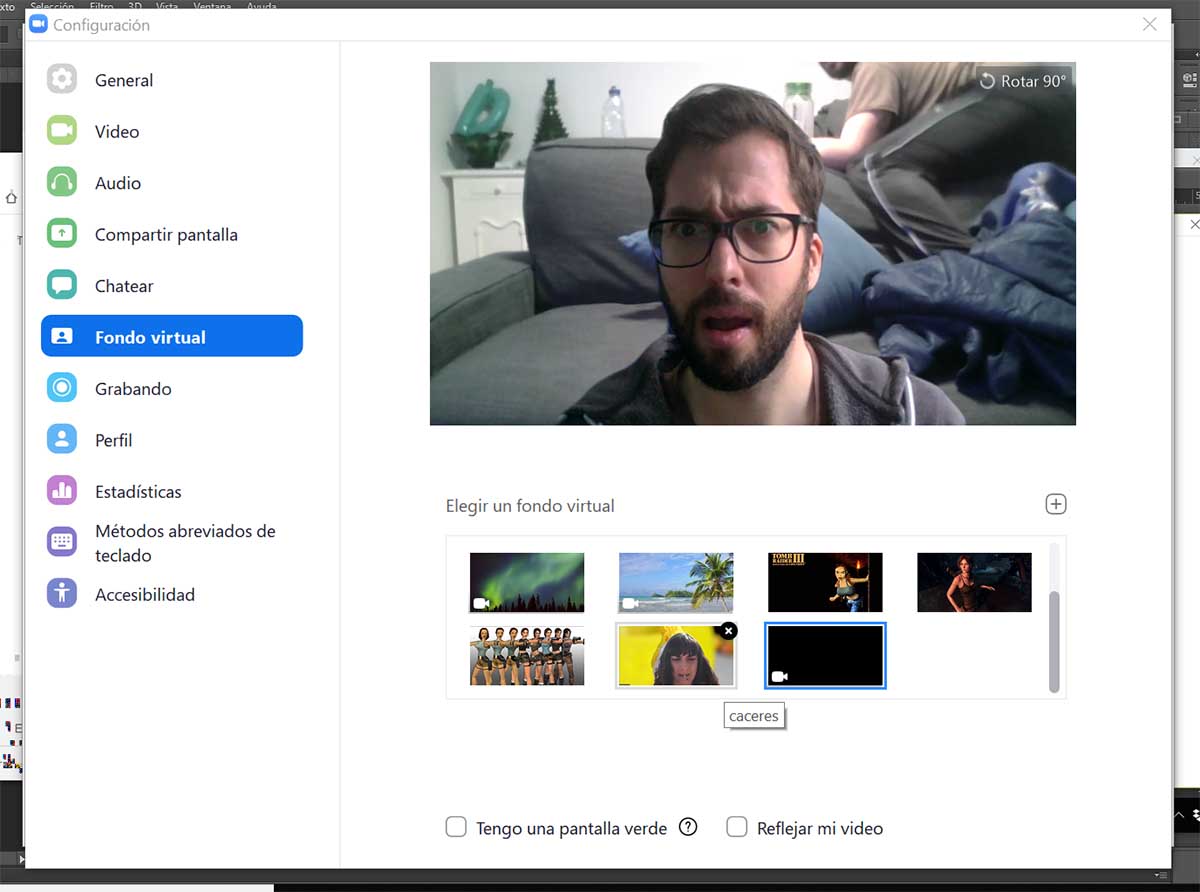Image resolution: width=1200 pixels, height=892 pixels.
Task: Open the Chatear speech bubble icon
Action: pyautogui.click(x=62, y=286)
